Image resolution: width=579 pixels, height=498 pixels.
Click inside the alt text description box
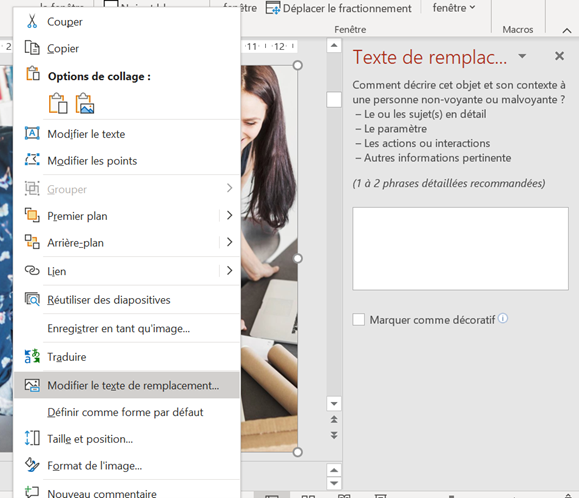tap(460, 248)
